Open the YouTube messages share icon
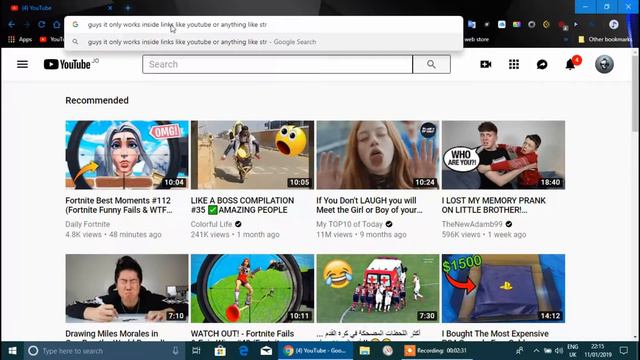Image resolution: width=640 pixels, height=360 pixels. coord(542,64)
